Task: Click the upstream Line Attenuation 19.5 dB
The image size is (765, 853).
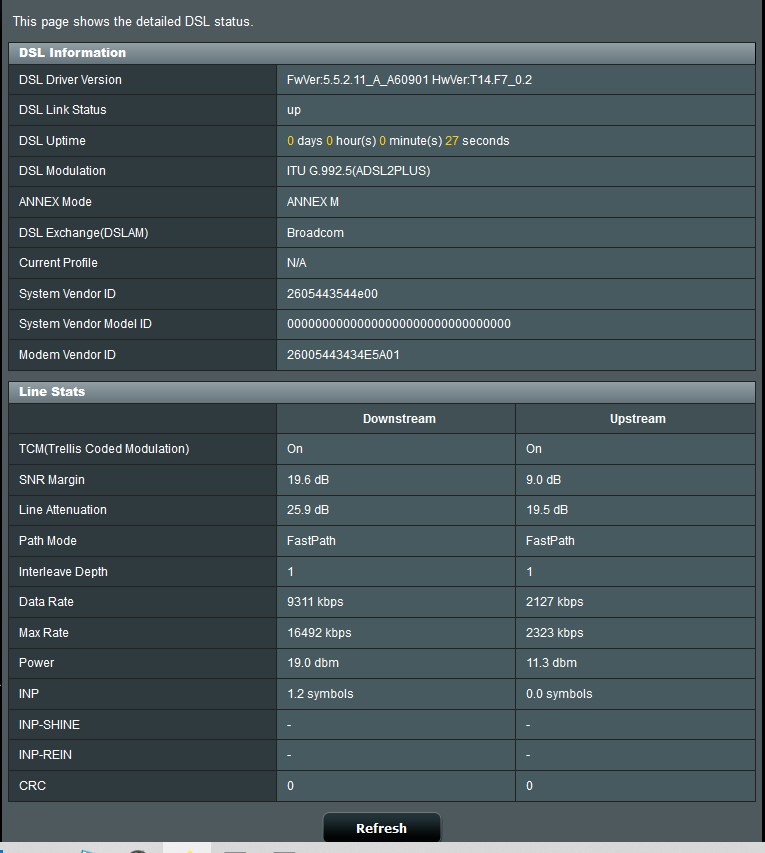Action: tap(547, 510)
